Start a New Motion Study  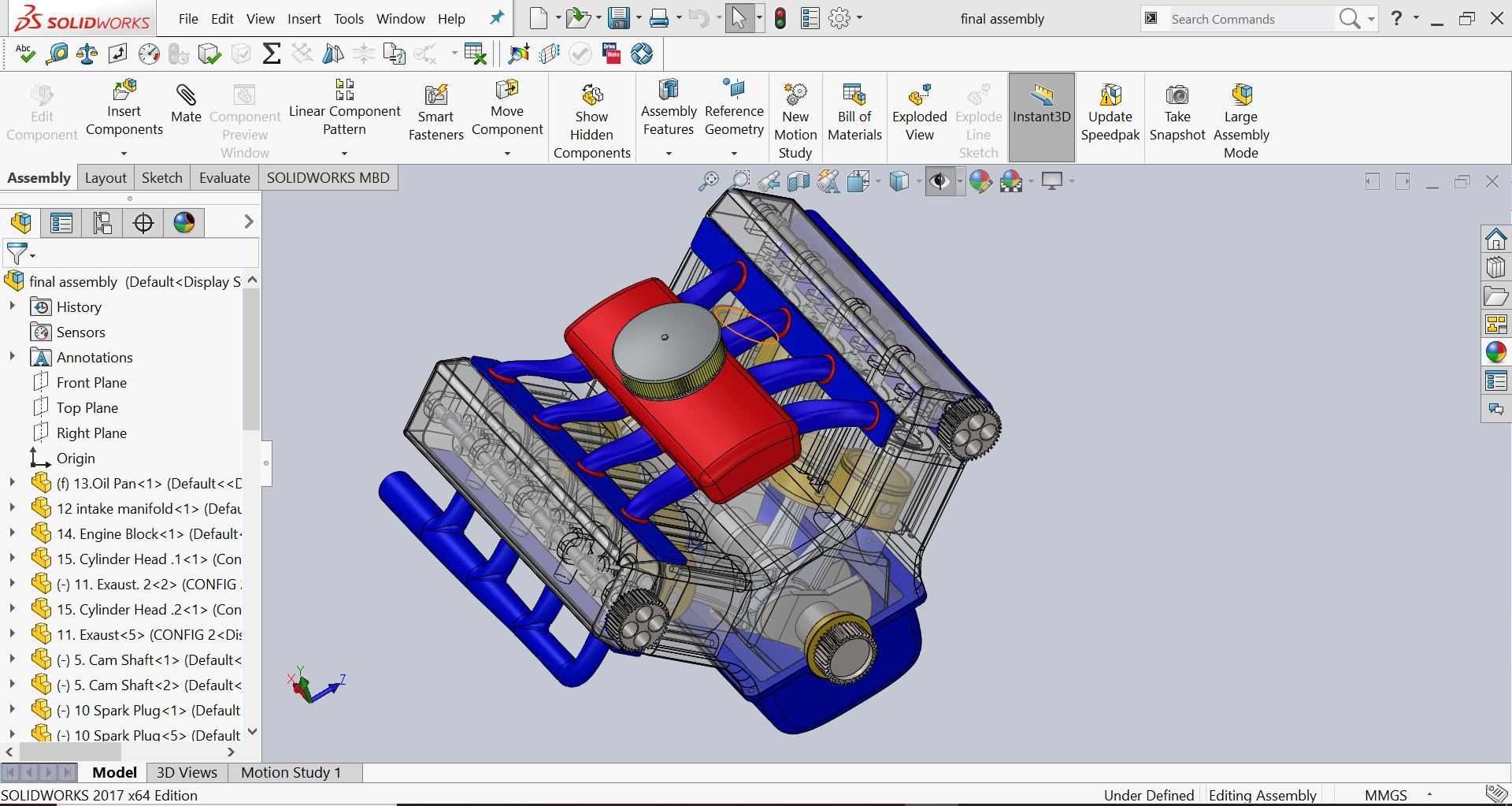[x=795, y=121]
